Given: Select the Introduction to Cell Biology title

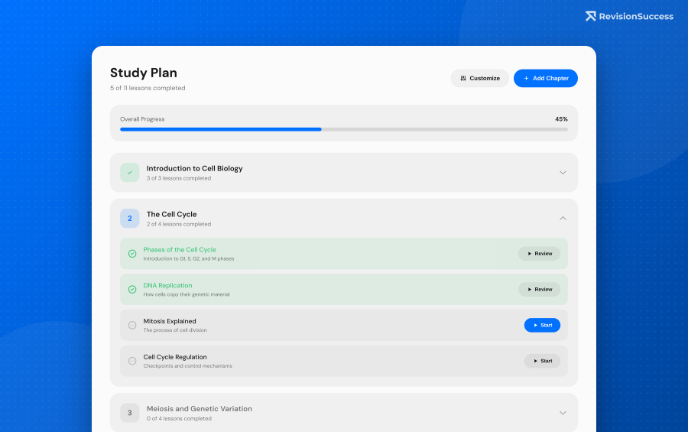Looking at the screenshot, I should coord(194,168).
